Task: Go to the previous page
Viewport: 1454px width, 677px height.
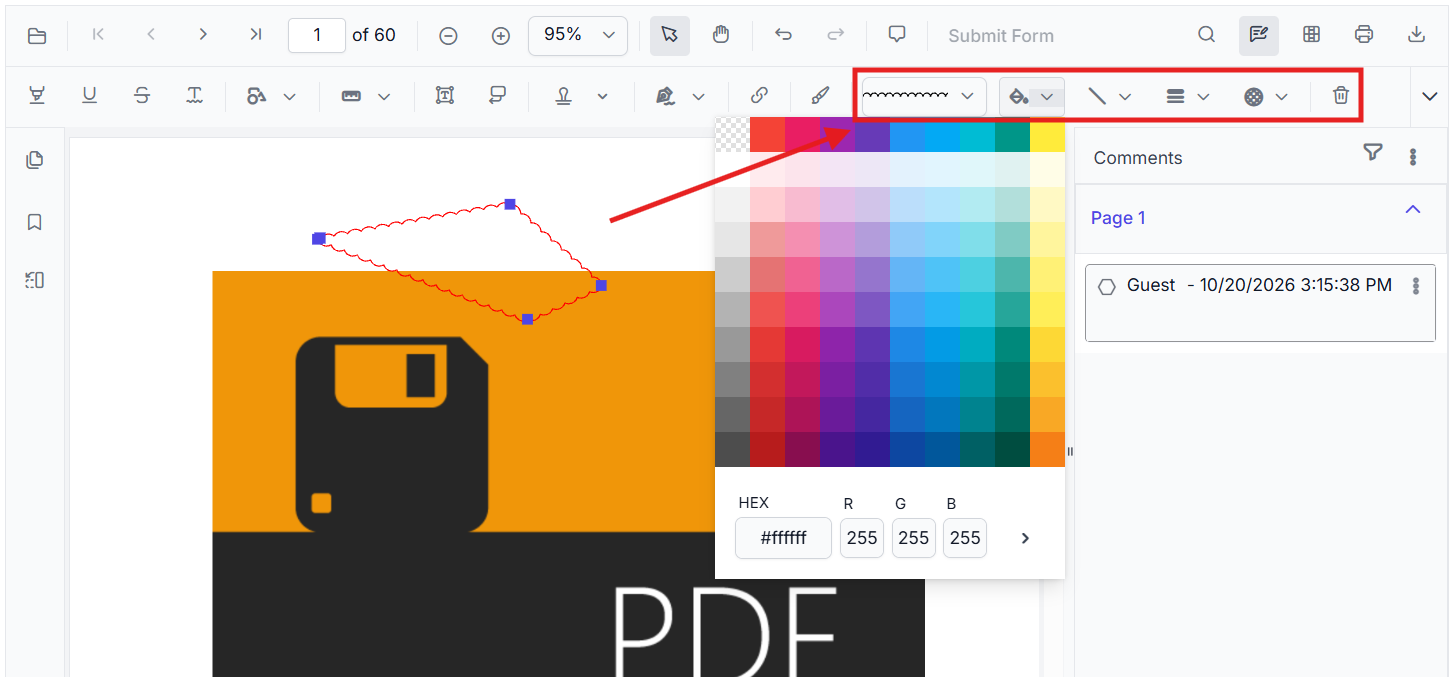Action: point(151,35)
